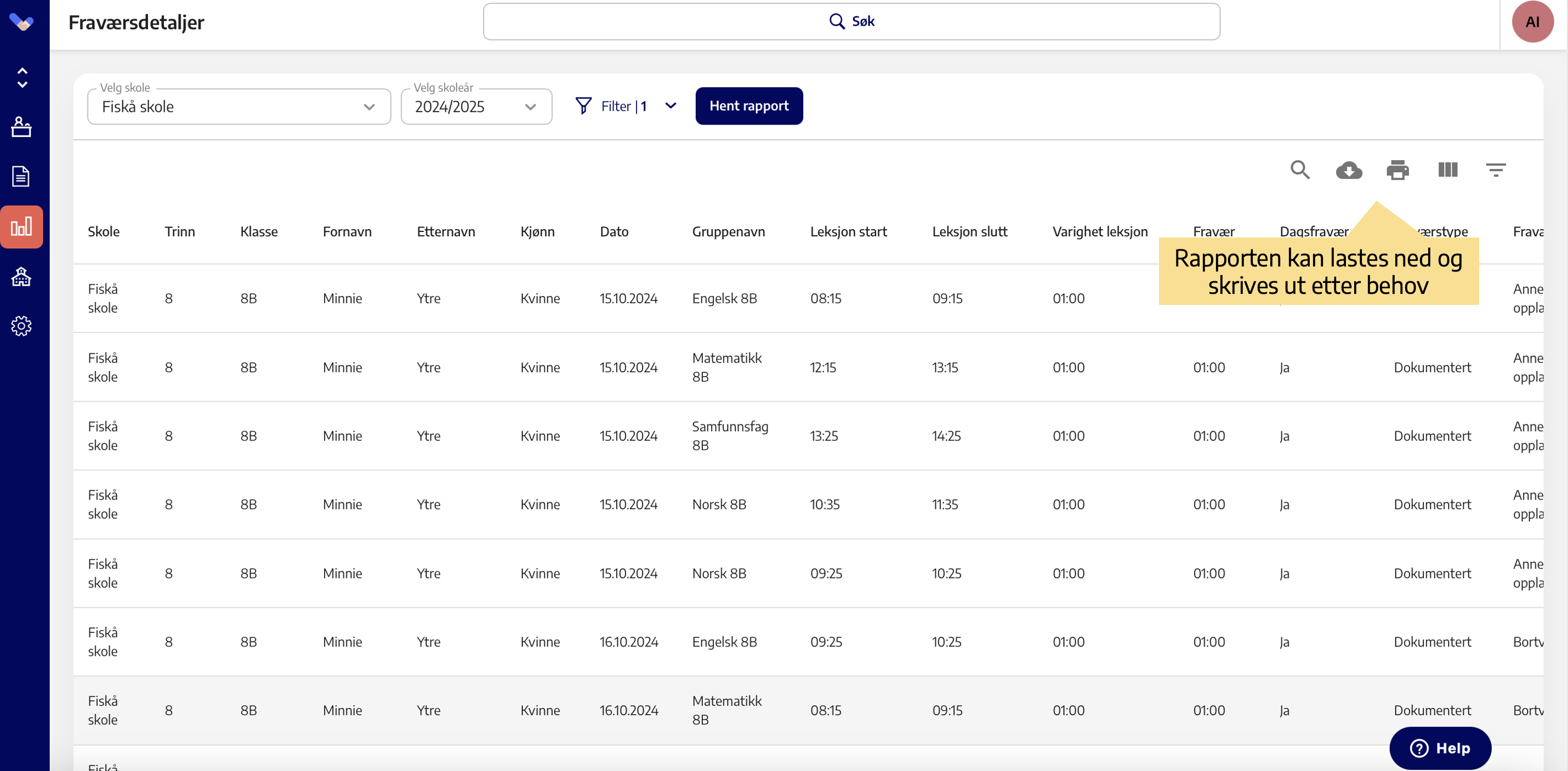Open the document page sidebar icon
This screenshot has height=771, width=1568.
pyautogui.click(x=21, y=177)
